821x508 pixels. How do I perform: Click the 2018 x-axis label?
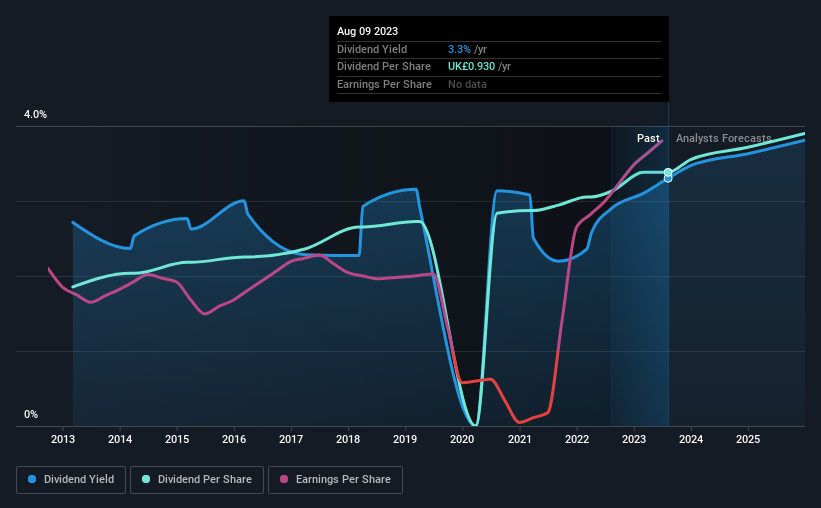[348, 439]
